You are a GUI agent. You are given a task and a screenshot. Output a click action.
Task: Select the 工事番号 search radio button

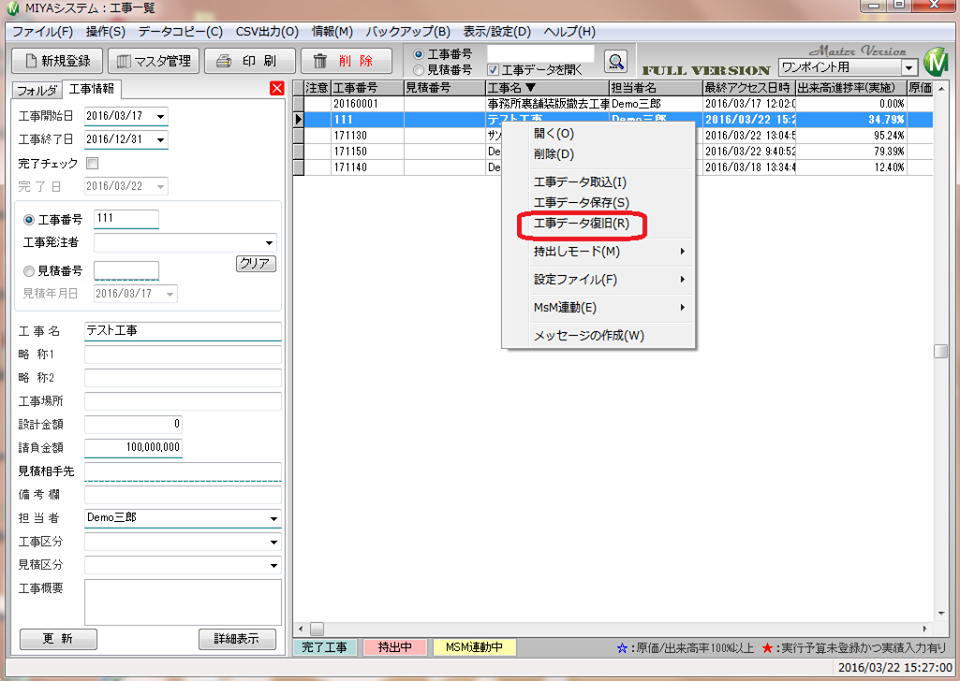click(419, 55)
